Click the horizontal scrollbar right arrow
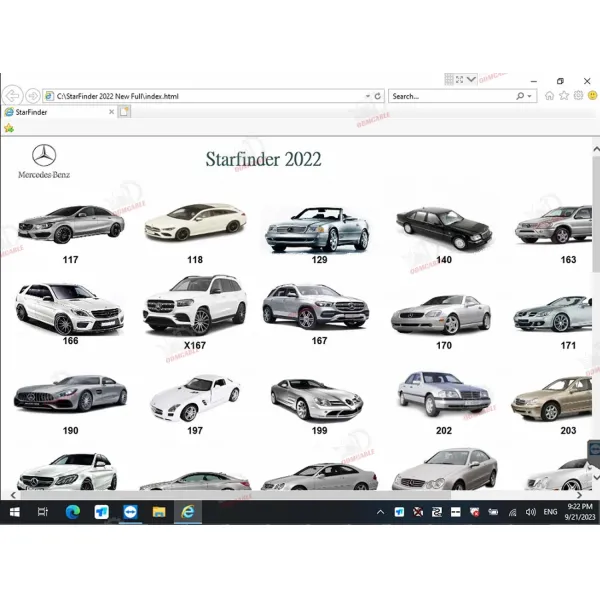The image size is (600, 600). coord(579,495)
